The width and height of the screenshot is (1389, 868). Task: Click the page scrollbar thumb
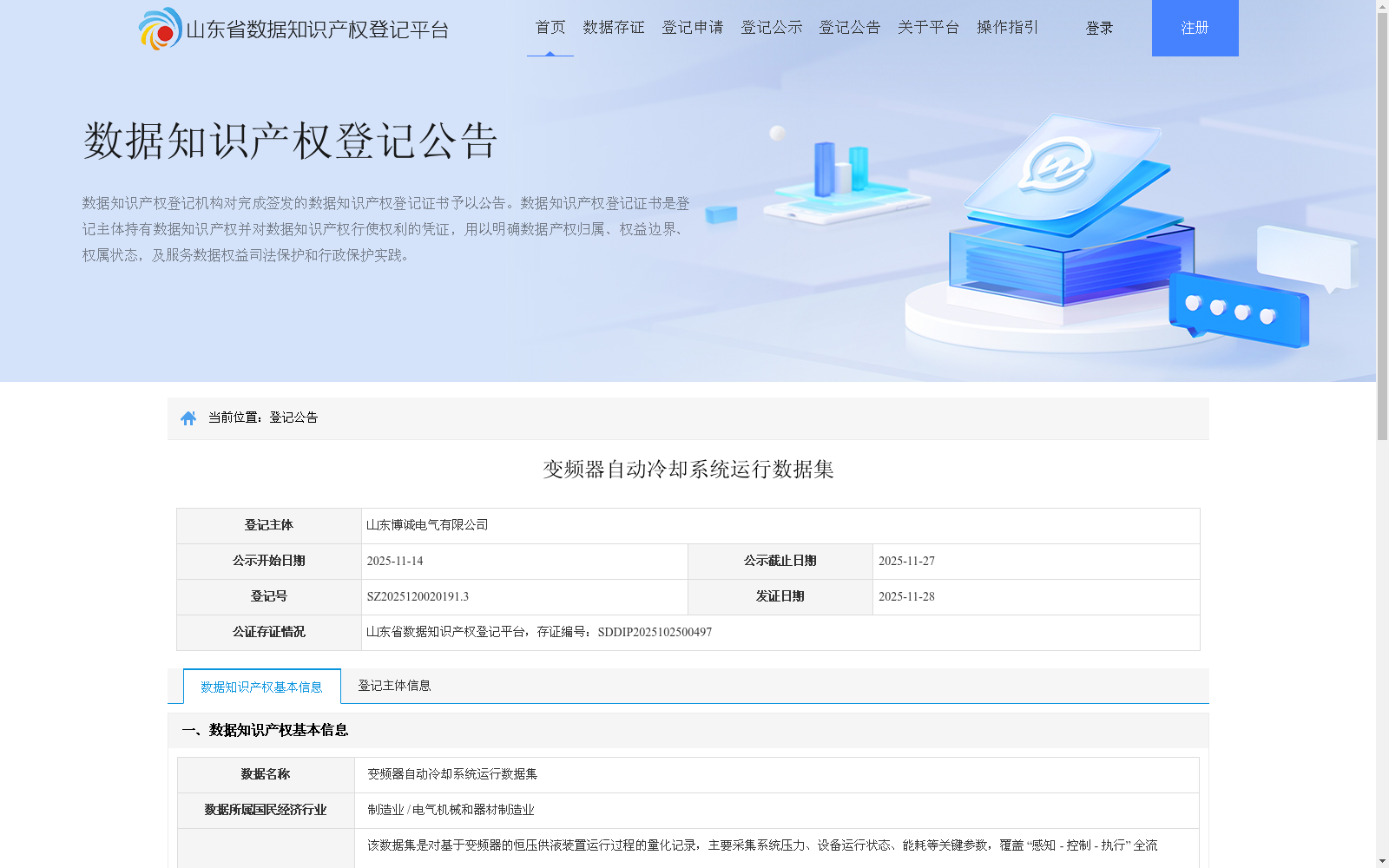(x=1382, y=227)
